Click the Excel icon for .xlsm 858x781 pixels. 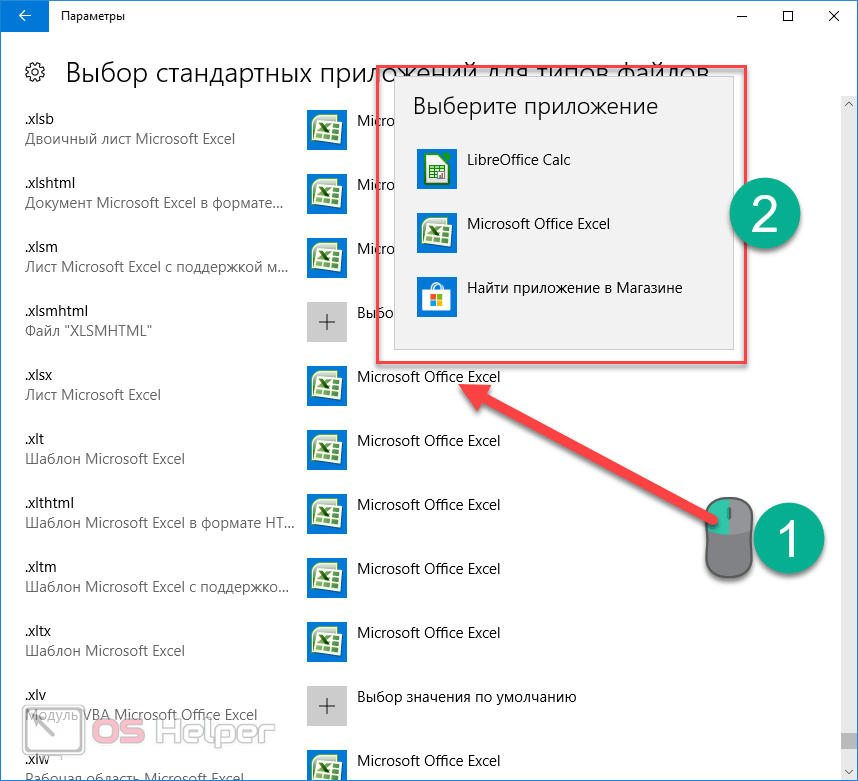[x=327, y=258]
